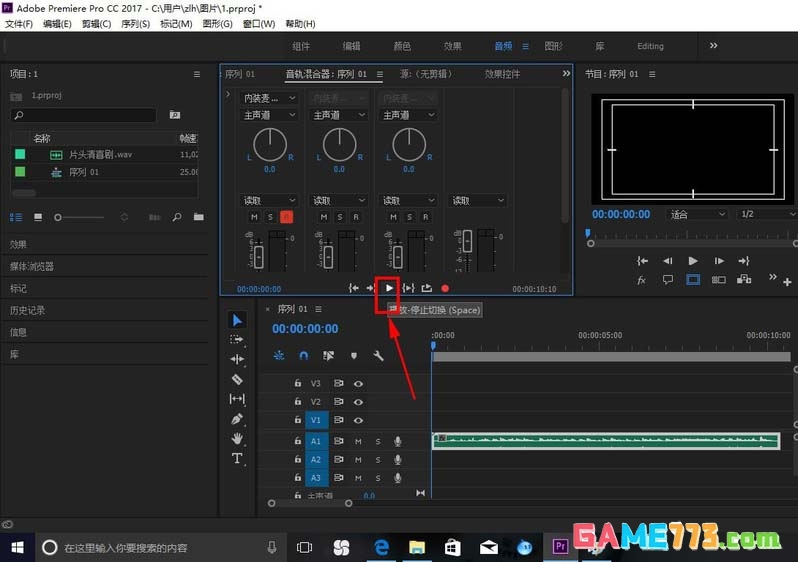Select the Pen tool

pyautogui.click(x=237, y=419)
